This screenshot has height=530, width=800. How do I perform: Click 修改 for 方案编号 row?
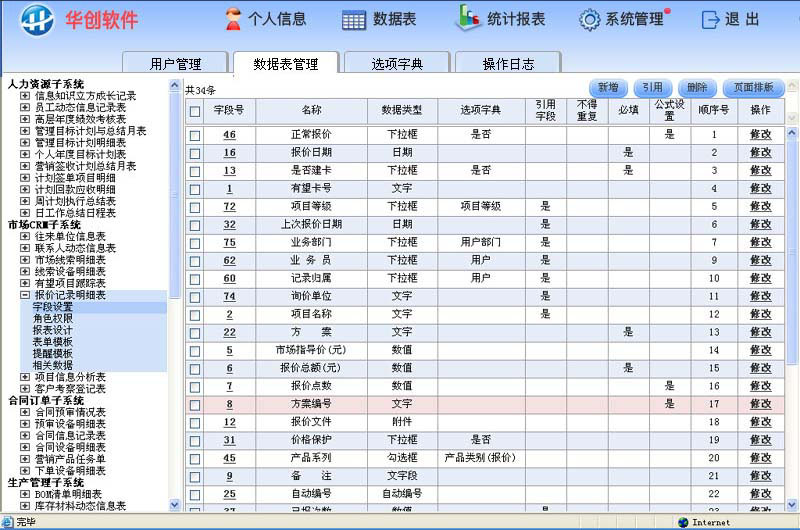[761, 404]
